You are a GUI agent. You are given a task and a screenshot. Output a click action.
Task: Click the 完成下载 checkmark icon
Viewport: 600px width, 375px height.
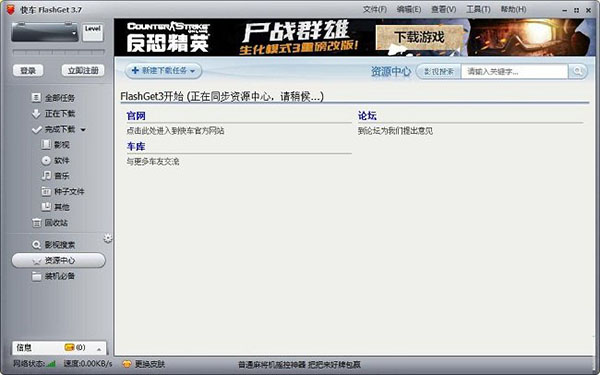[36, 129]
